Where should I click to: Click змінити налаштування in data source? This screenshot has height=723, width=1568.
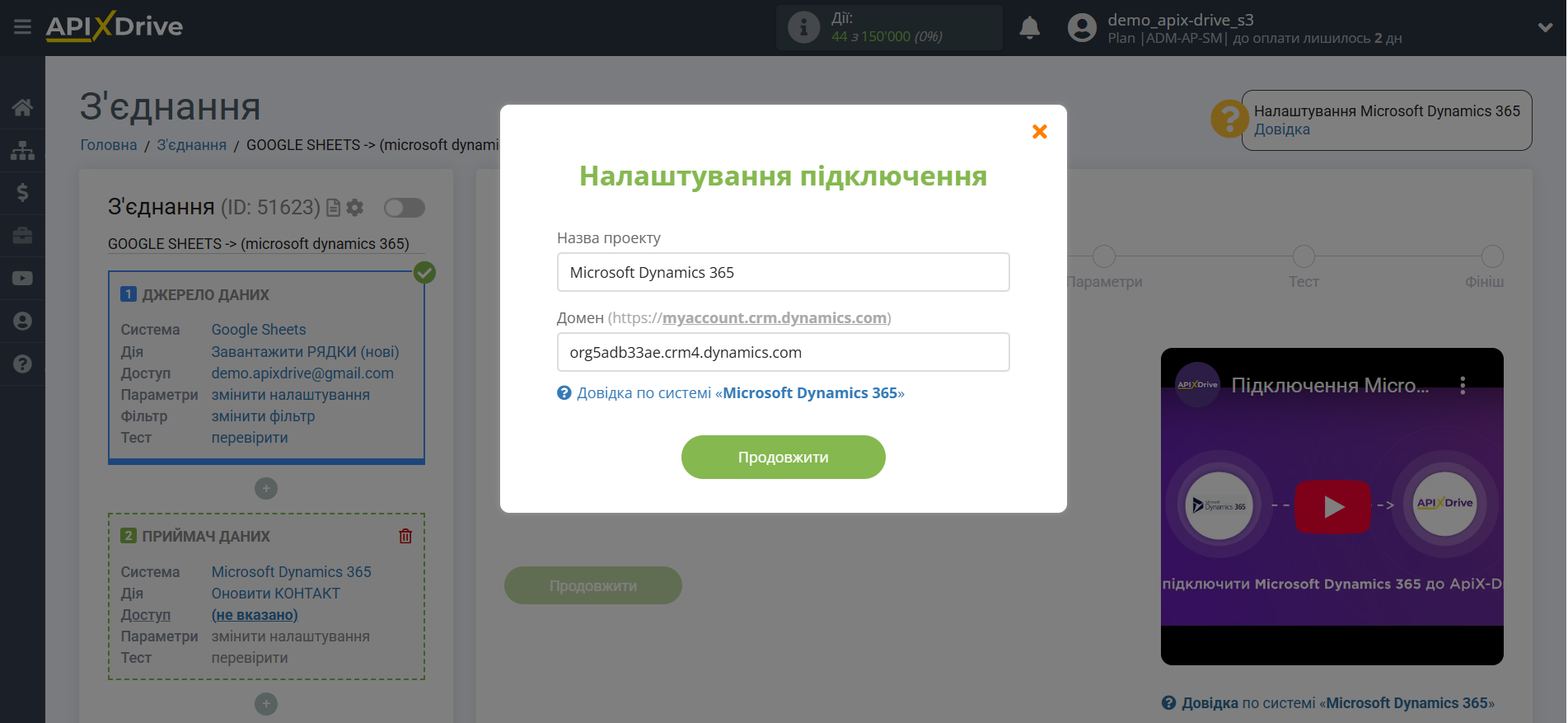click(x=291, y=395)
